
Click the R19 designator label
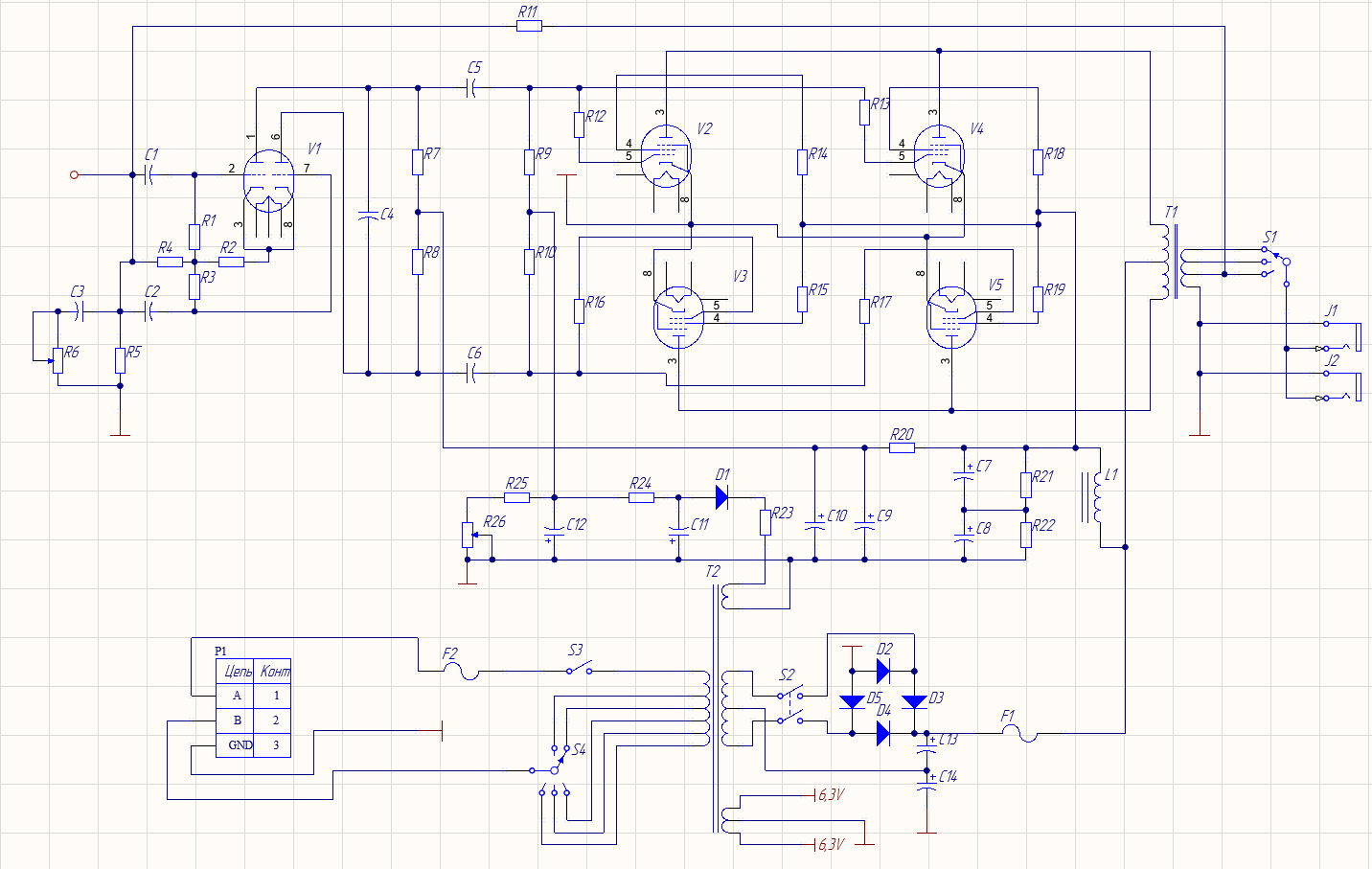tap(1054, 289)
